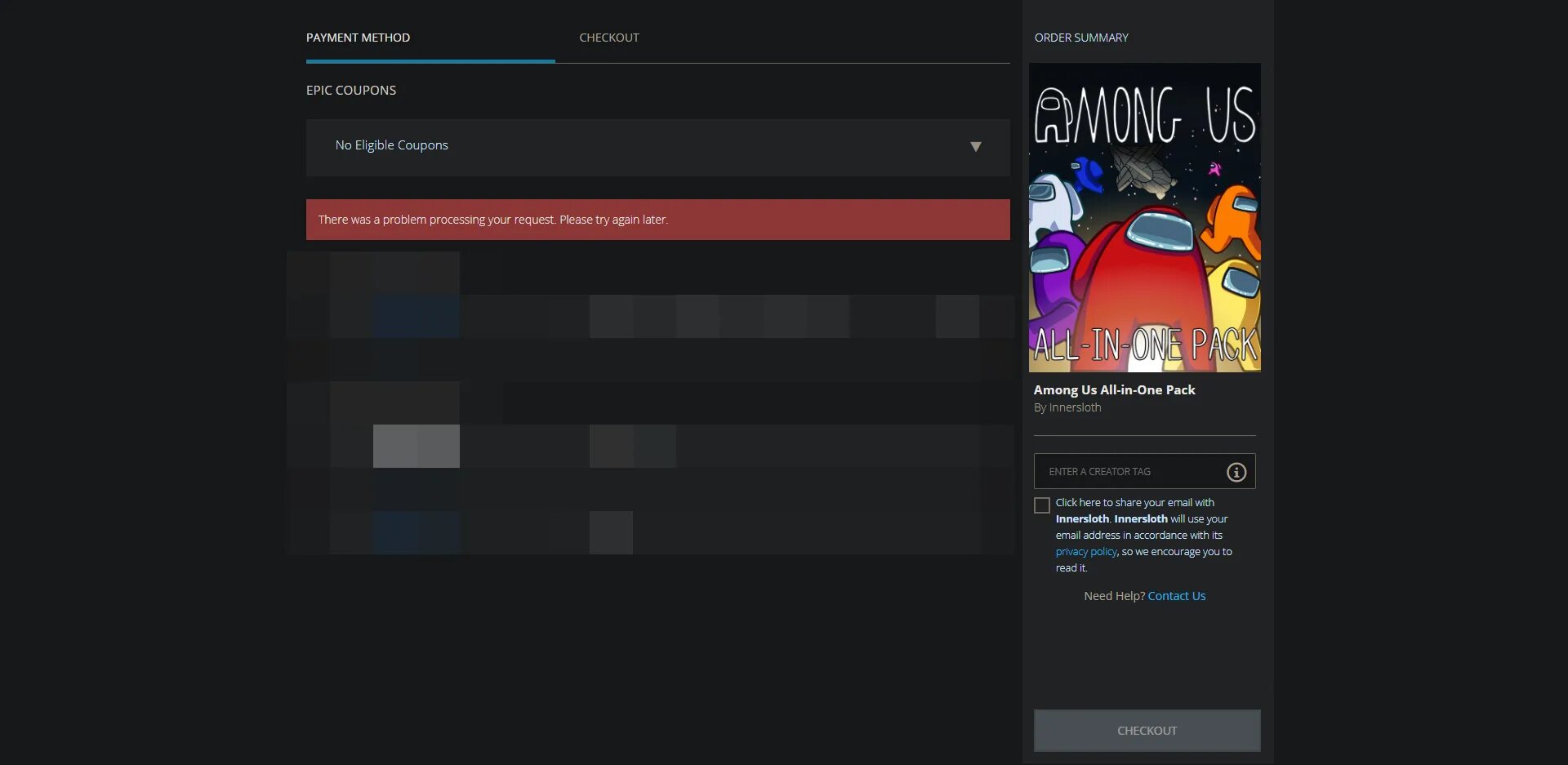Click the Order Summary heading

[1081, 38]
